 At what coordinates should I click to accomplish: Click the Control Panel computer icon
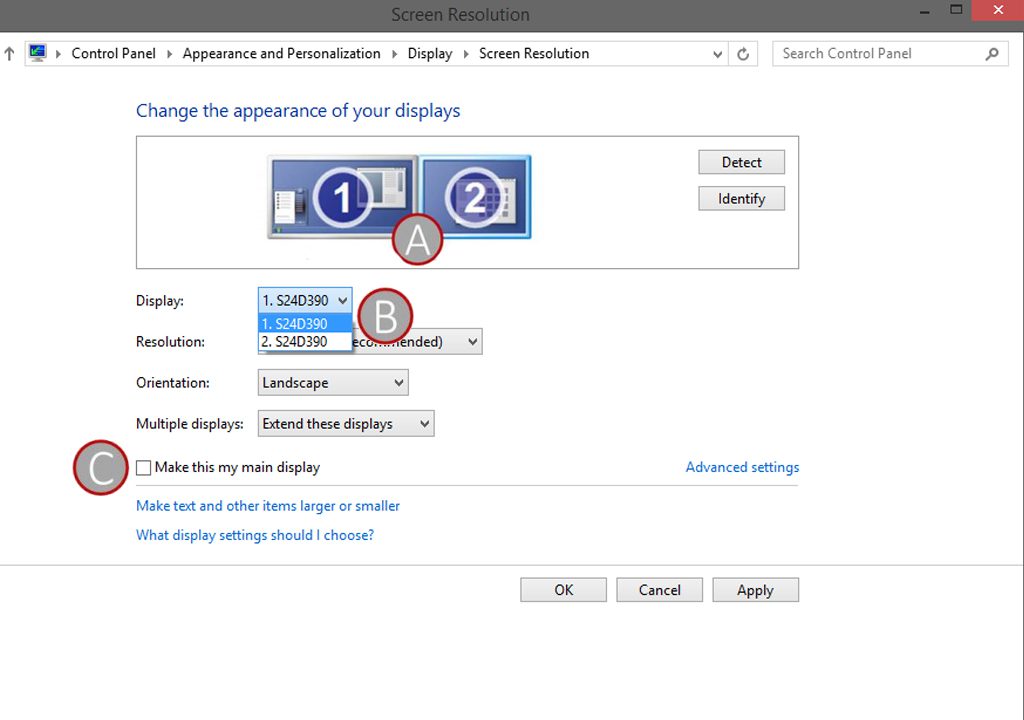point(37,53)
